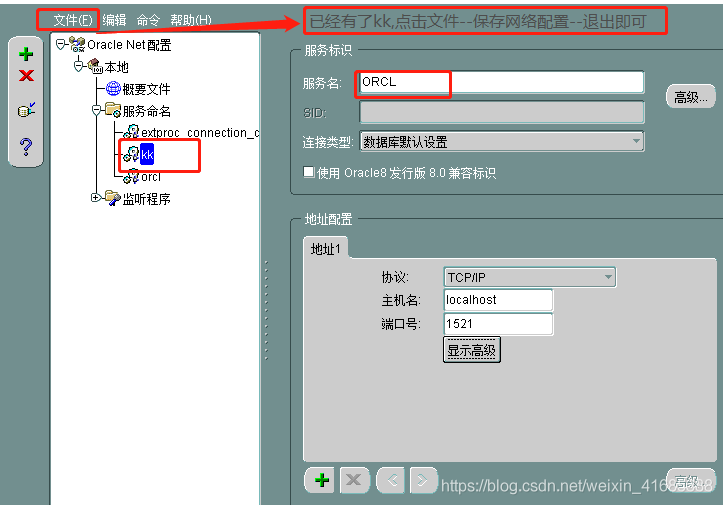Open the 编辑 menu

tap(114, 20)
